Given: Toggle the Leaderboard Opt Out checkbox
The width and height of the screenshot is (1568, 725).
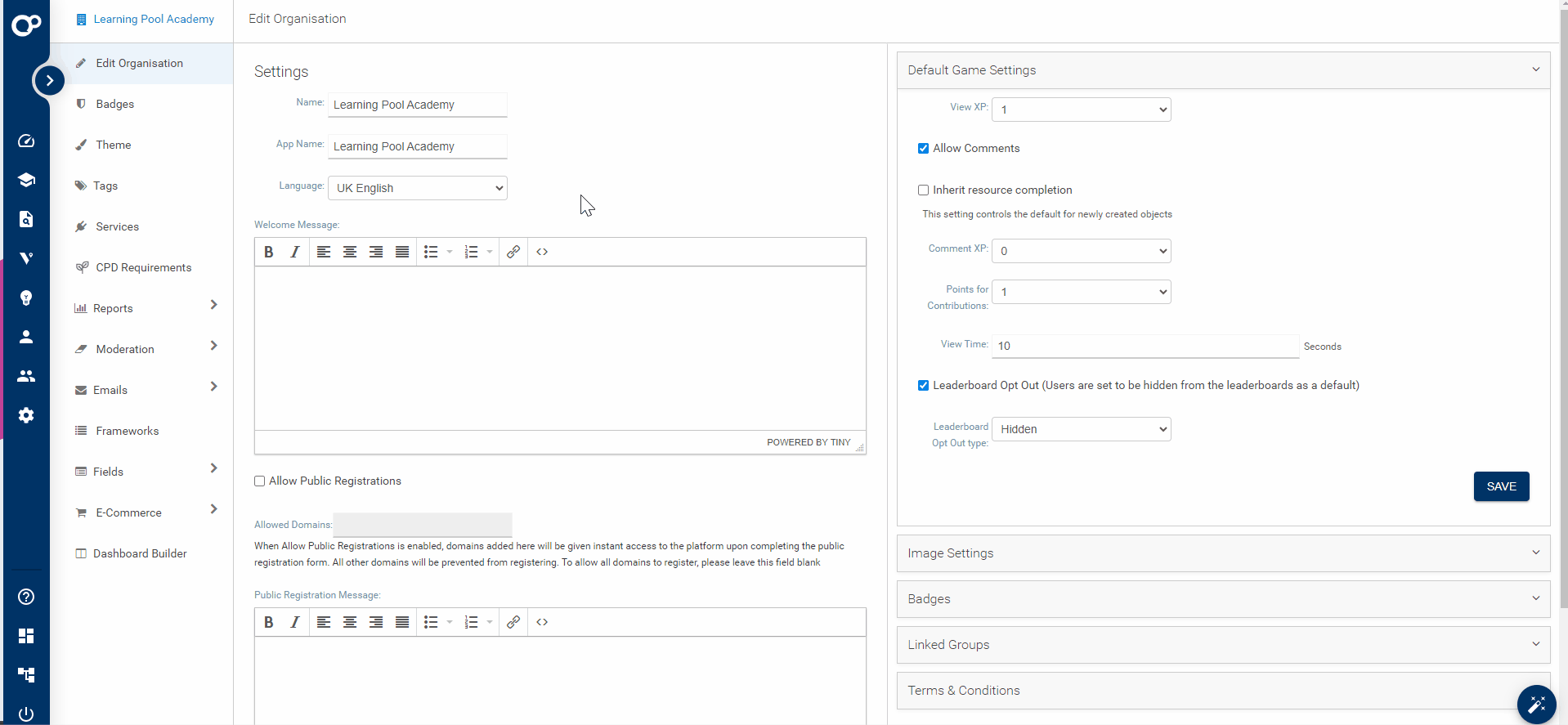Looking at the screenshot, I should (x=923, y=386).
